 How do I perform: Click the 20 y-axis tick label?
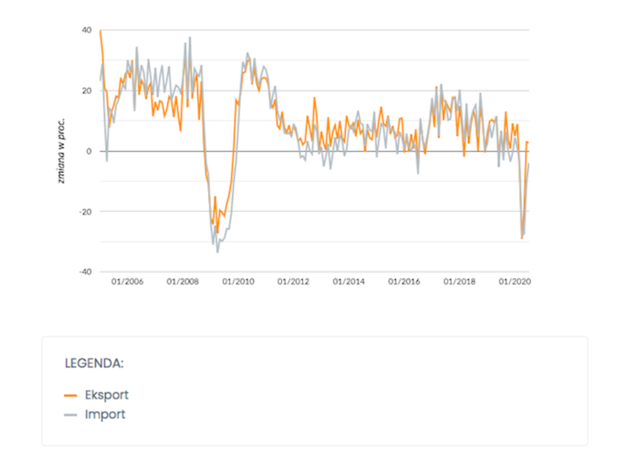[x=87, y=91]
